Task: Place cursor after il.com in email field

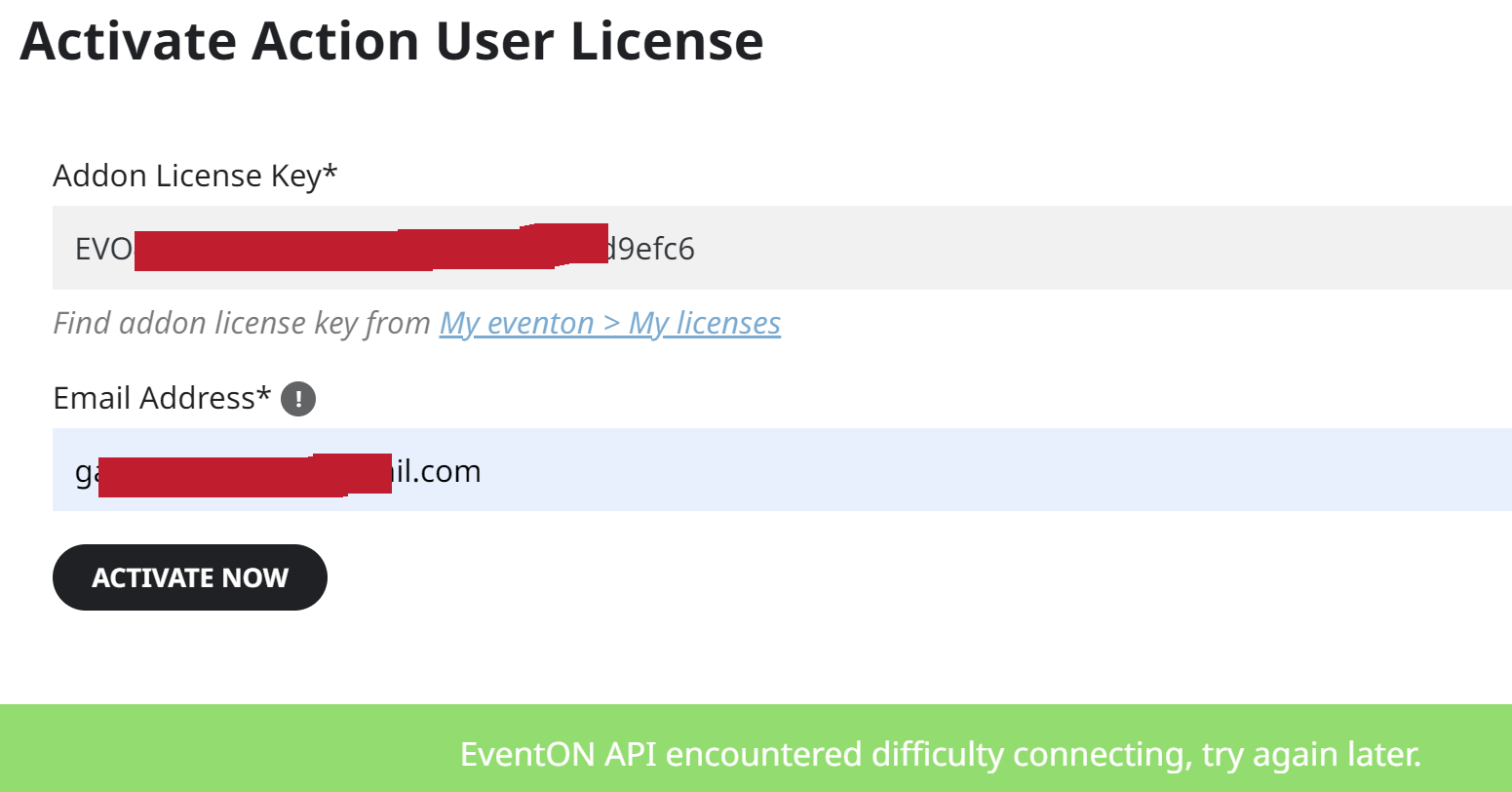Action: point(483,471)
